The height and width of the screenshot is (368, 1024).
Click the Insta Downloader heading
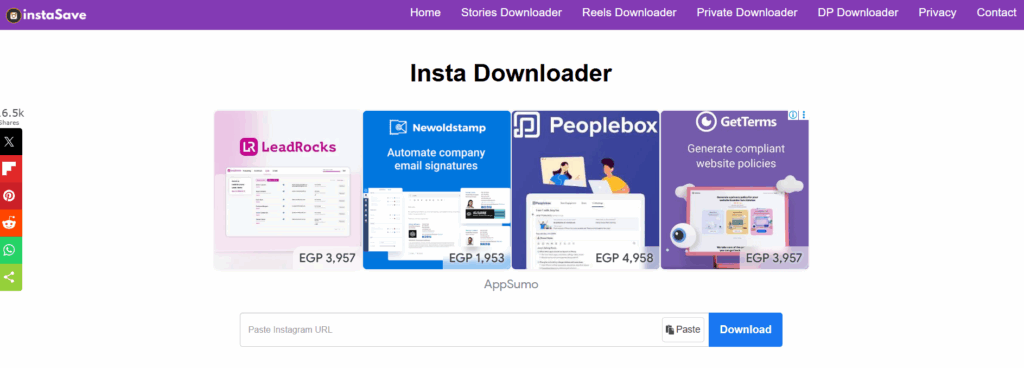(x=511, y=73)
